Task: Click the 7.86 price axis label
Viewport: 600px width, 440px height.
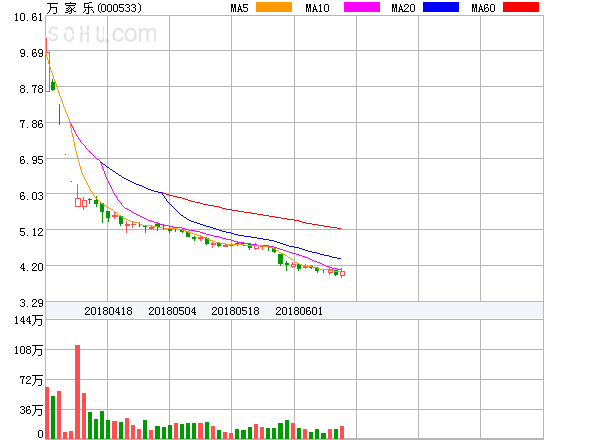Action: [31, 124]
